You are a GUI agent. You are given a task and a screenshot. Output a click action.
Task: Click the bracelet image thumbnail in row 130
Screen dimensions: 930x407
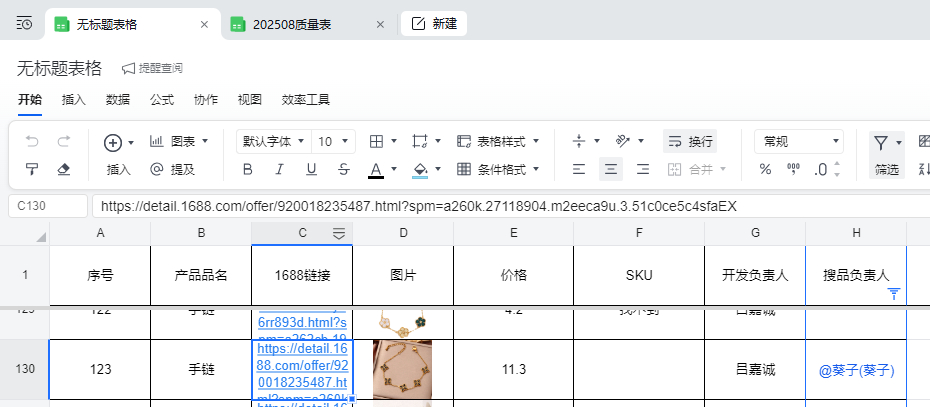(x=402, y=369)
